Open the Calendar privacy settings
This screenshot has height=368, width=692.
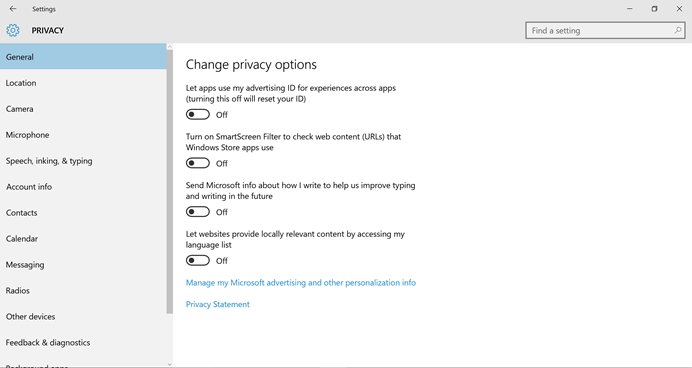[83, 239]
